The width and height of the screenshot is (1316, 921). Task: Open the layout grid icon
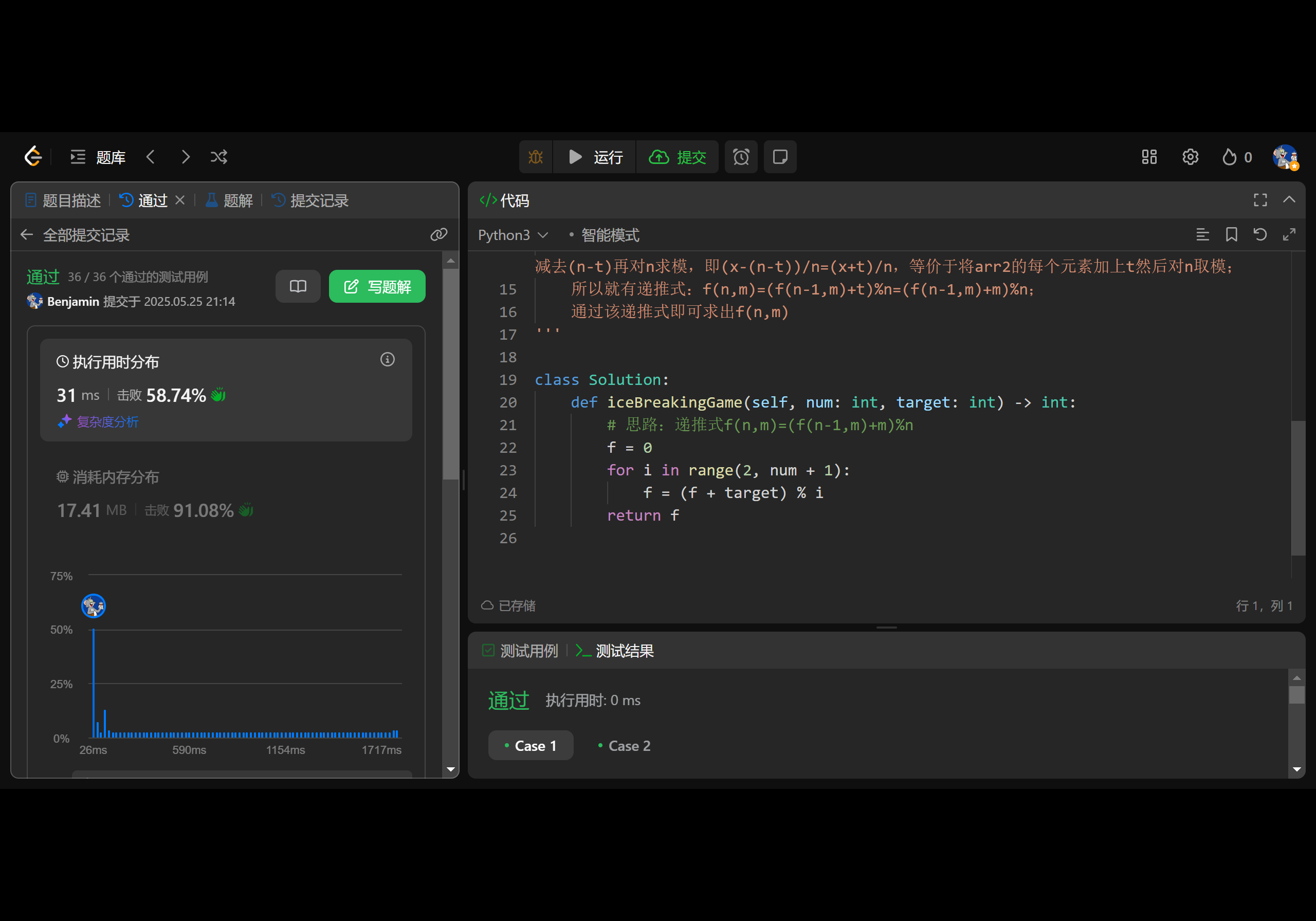[x=1148, y=157]
